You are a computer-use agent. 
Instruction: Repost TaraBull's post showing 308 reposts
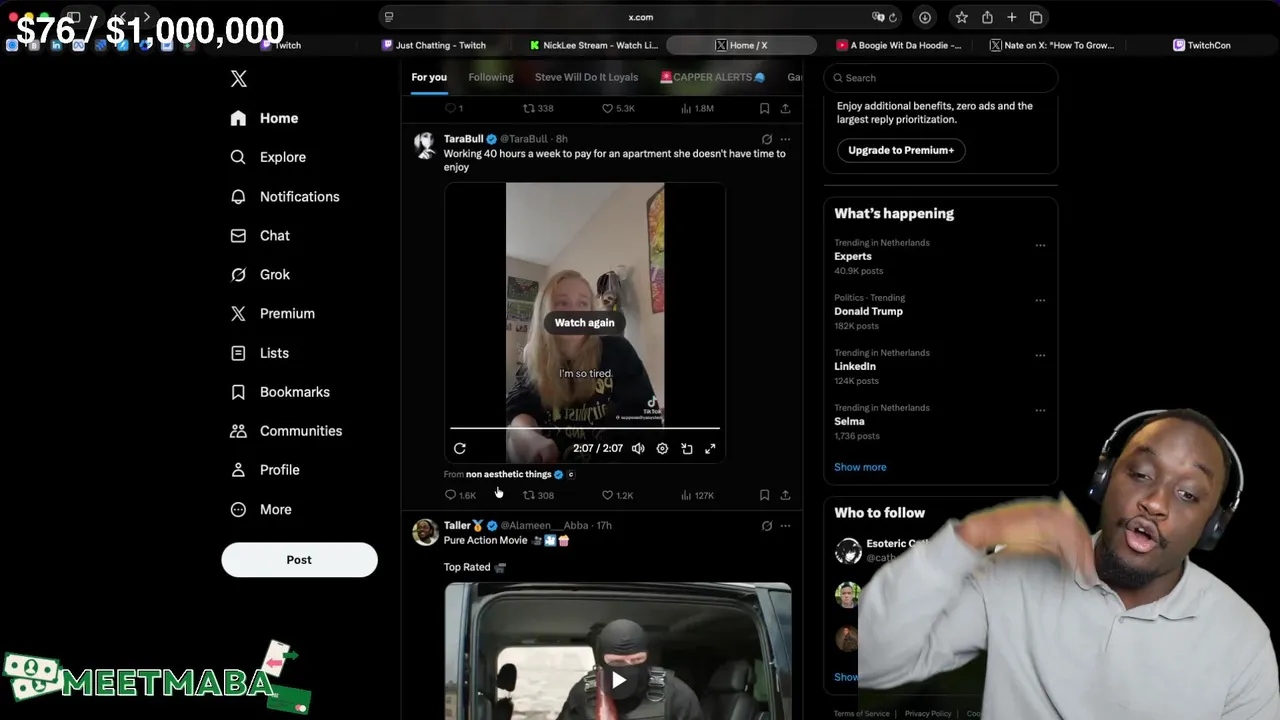tap(539, 495)
